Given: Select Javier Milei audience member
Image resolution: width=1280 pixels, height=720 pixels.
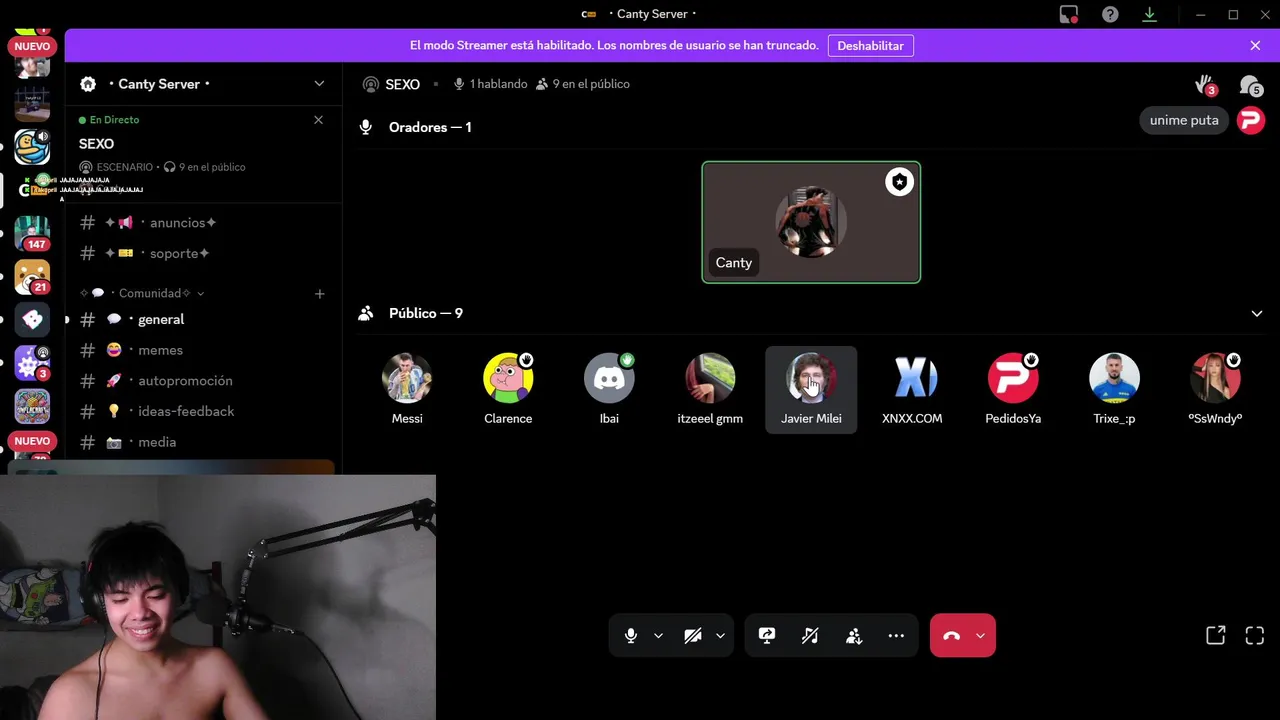Looking at the screenshot, I should 811,389.
